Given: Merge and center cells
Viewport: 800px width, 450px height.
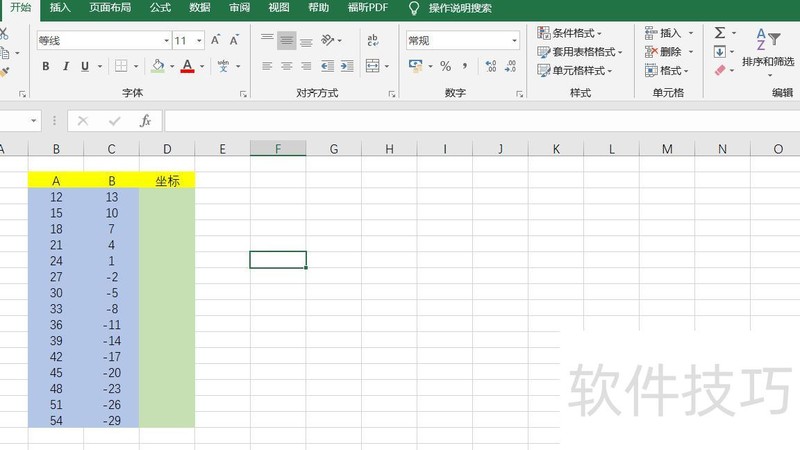Looking at the screenshot, I should click(x=372, y=66).
